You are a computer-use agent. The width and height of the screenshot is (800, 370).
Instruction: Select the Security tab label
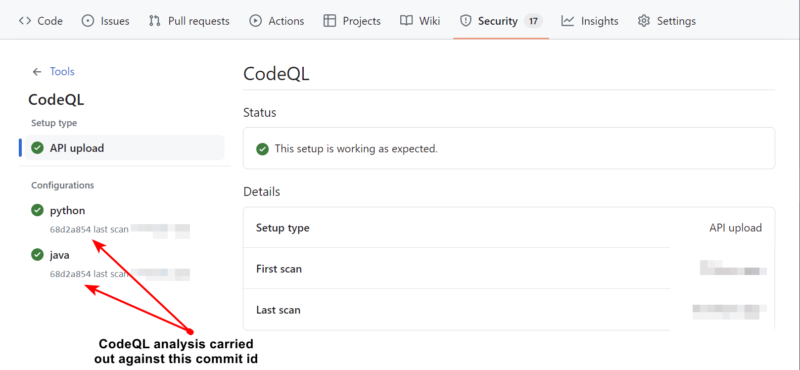coord(497,21)
